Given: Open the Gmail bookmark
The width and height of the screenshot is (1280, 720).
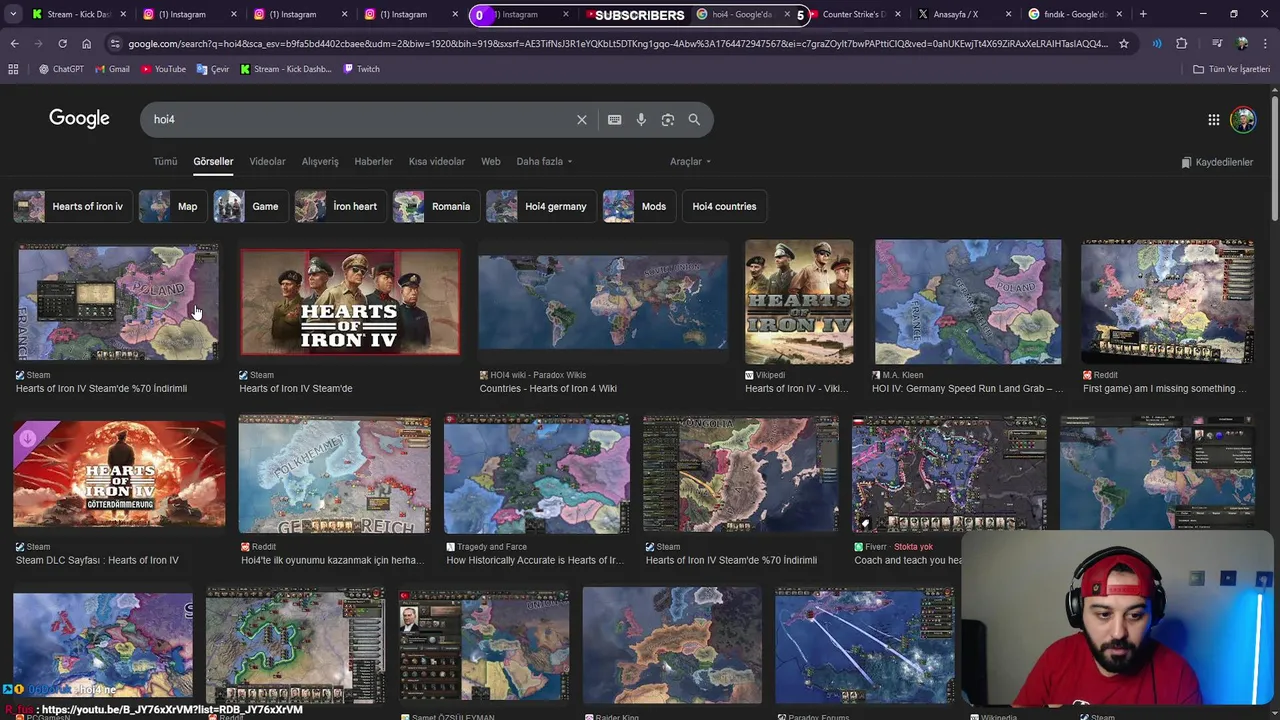Looking at the screenshot, I should click(x=112, y=69).
